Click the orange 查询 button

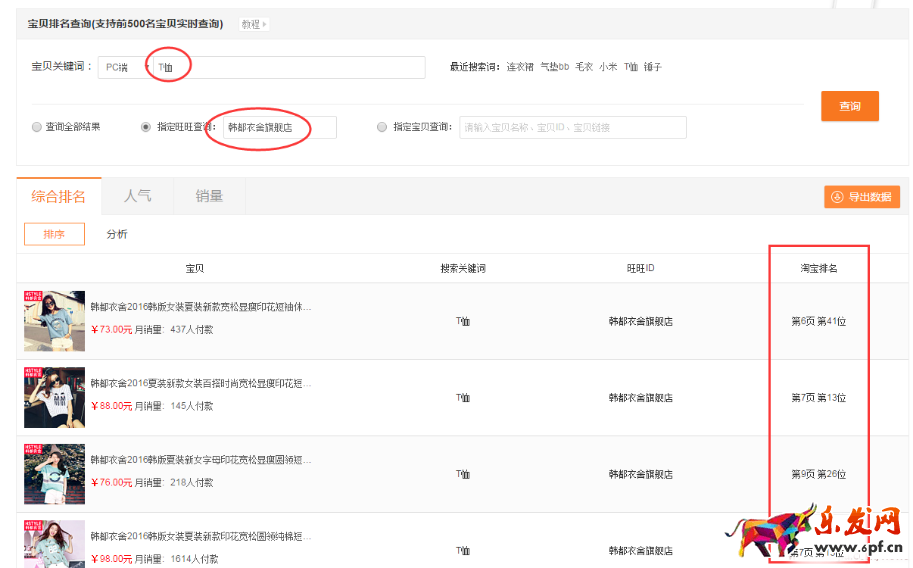point(849,106)
